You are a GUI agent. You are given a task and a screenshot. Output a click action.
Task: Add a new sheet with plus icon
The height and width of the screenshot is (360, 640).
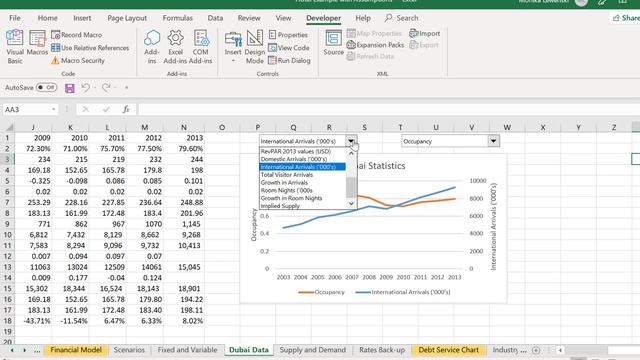point(536,350)
